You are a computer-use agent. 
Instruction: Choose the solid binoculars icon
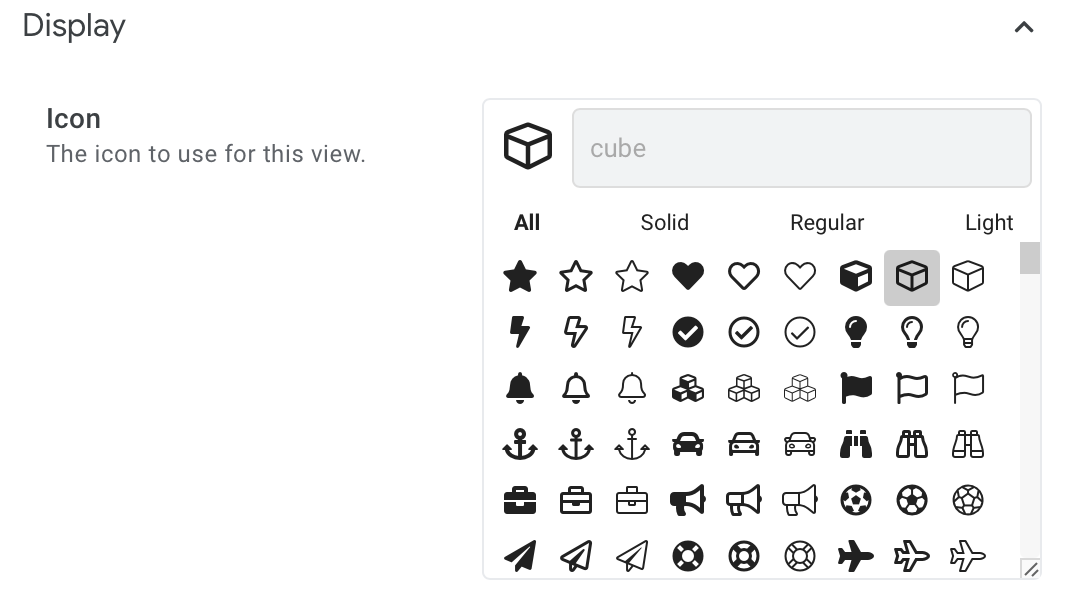[x=856, y=444]
